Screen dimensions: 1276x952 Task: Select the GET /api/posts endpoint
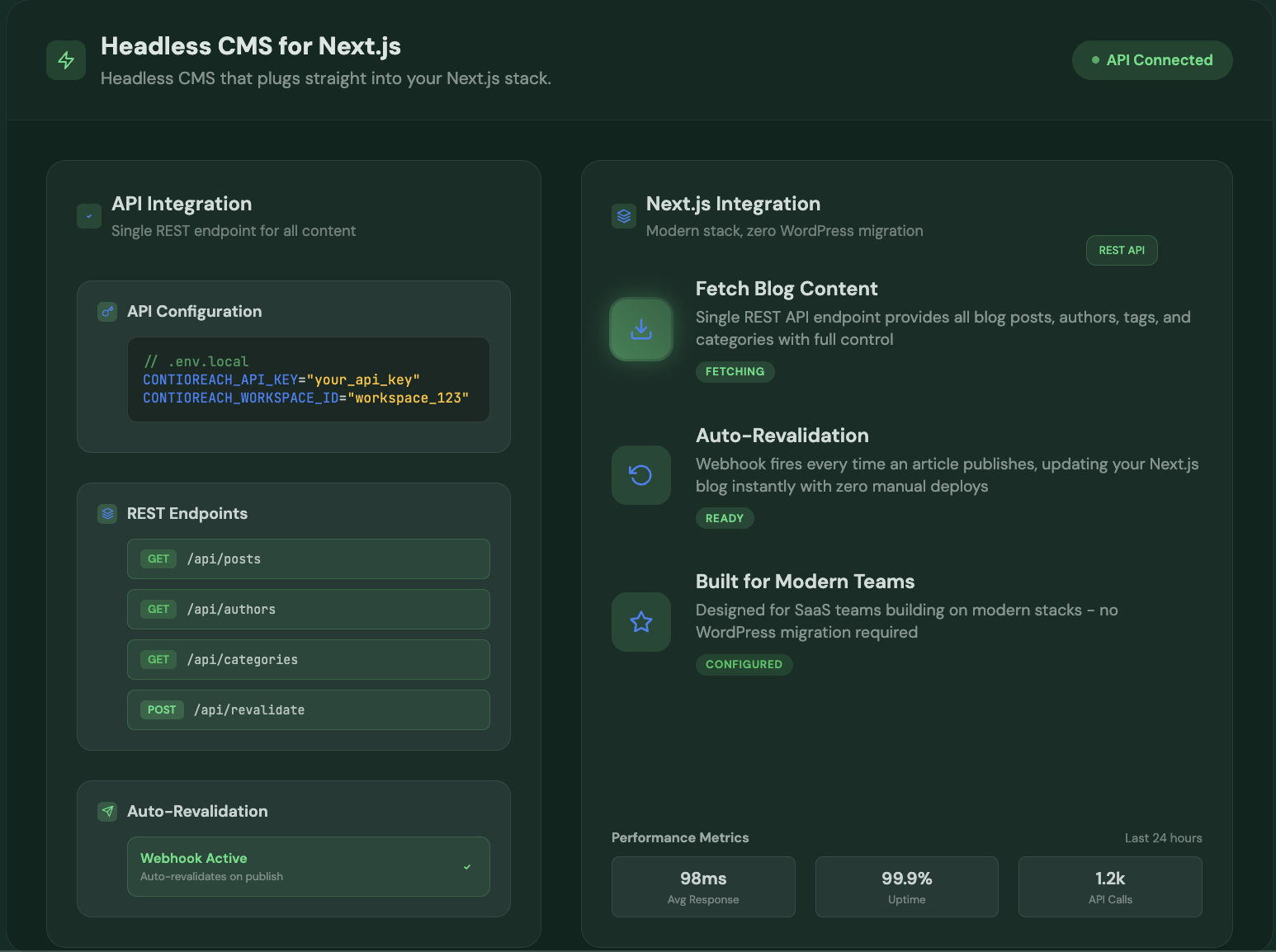point(308,559)
